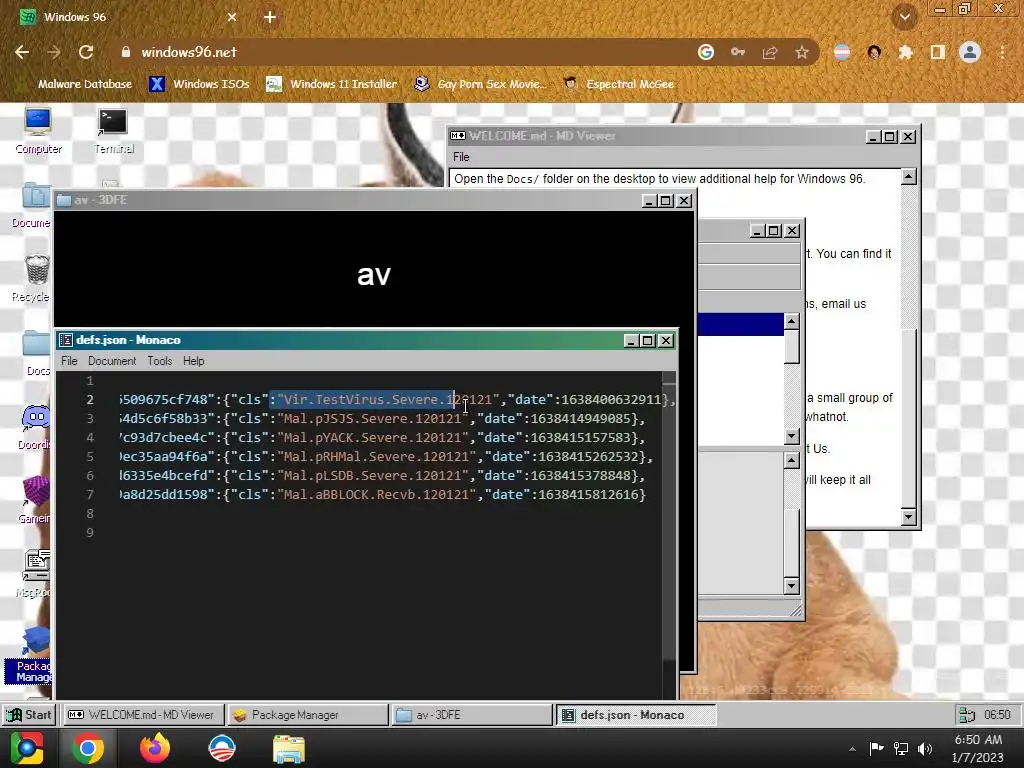Open the Computer desktop icon
This screenshot has width=1024, height=768.
(x=38, y=131)
